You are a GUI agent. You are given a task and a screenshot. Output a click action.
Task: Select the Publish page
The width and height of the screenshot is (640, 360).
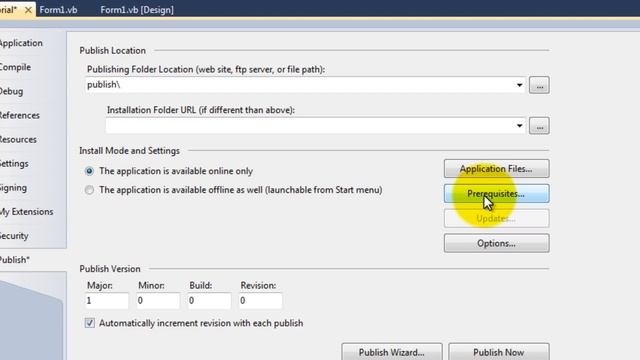(15, 260)
